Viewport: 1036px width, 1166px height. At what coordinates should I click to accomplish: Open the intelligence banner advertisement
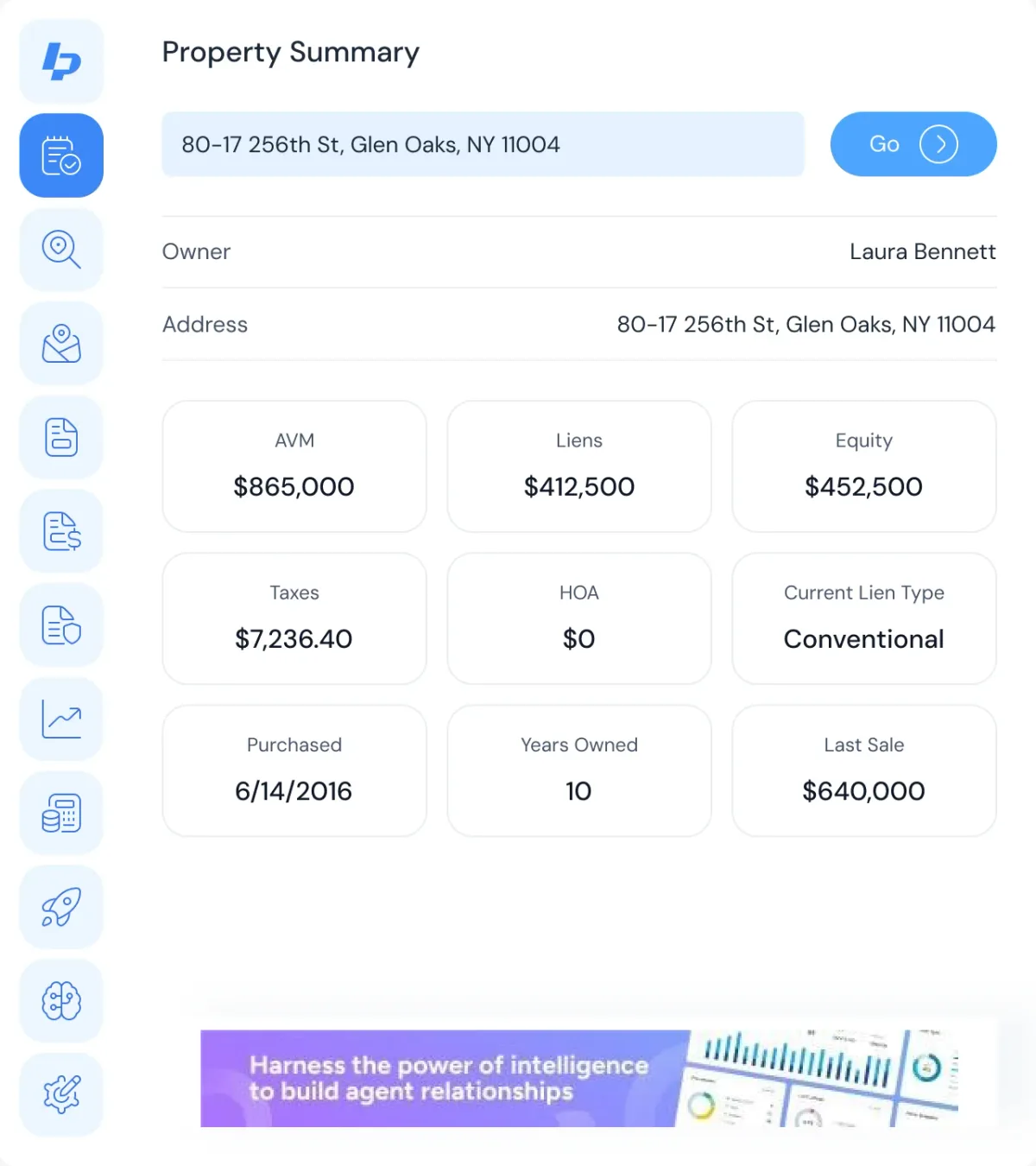click(x=579, y=1078)
